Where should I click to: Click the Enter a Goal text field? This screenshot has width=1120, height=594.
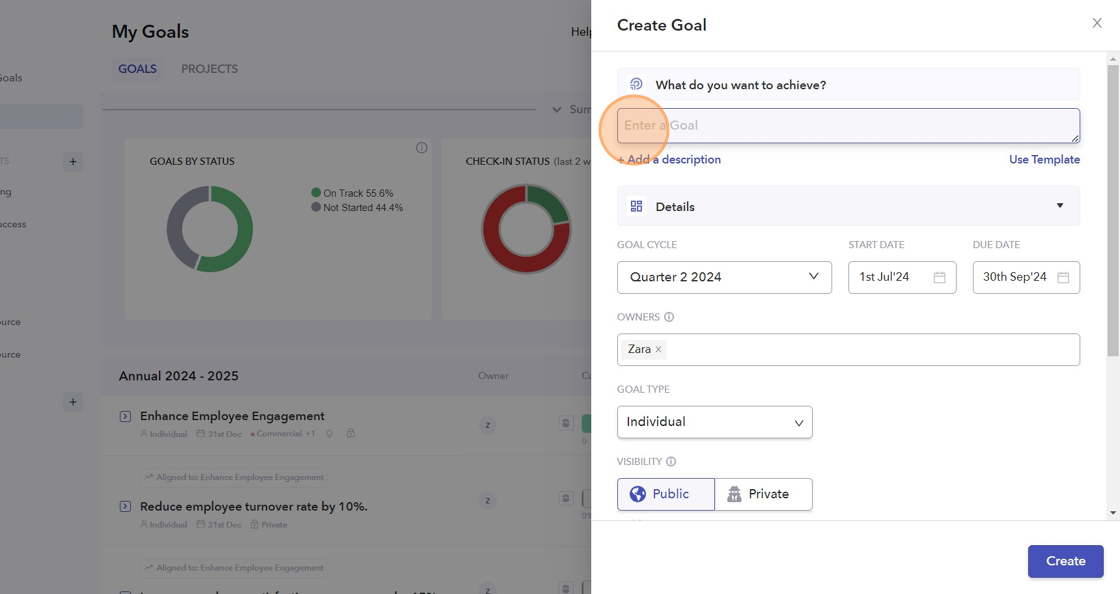848,126
